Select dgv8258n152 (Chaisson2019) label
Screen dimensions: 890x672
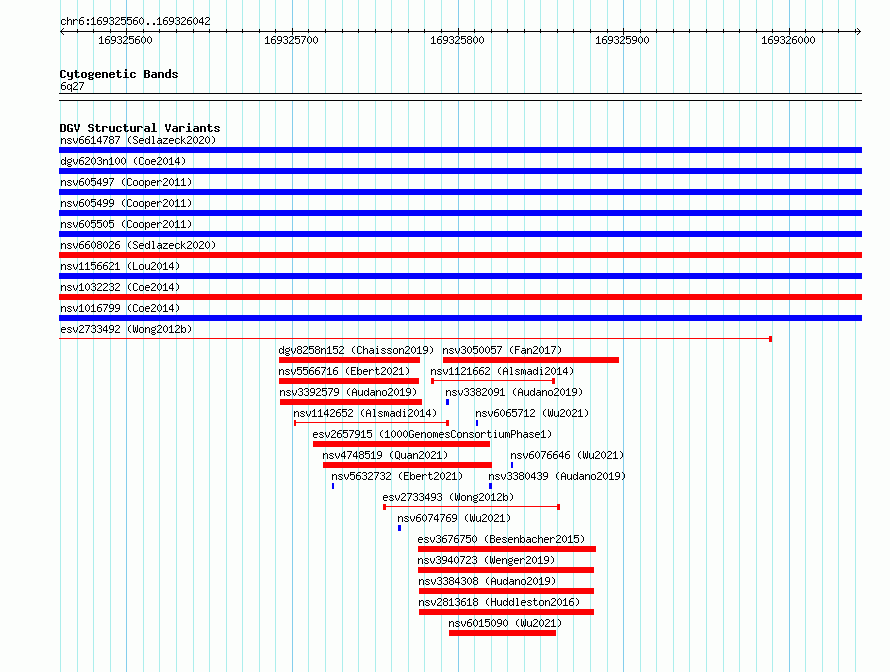coord(356,350)
